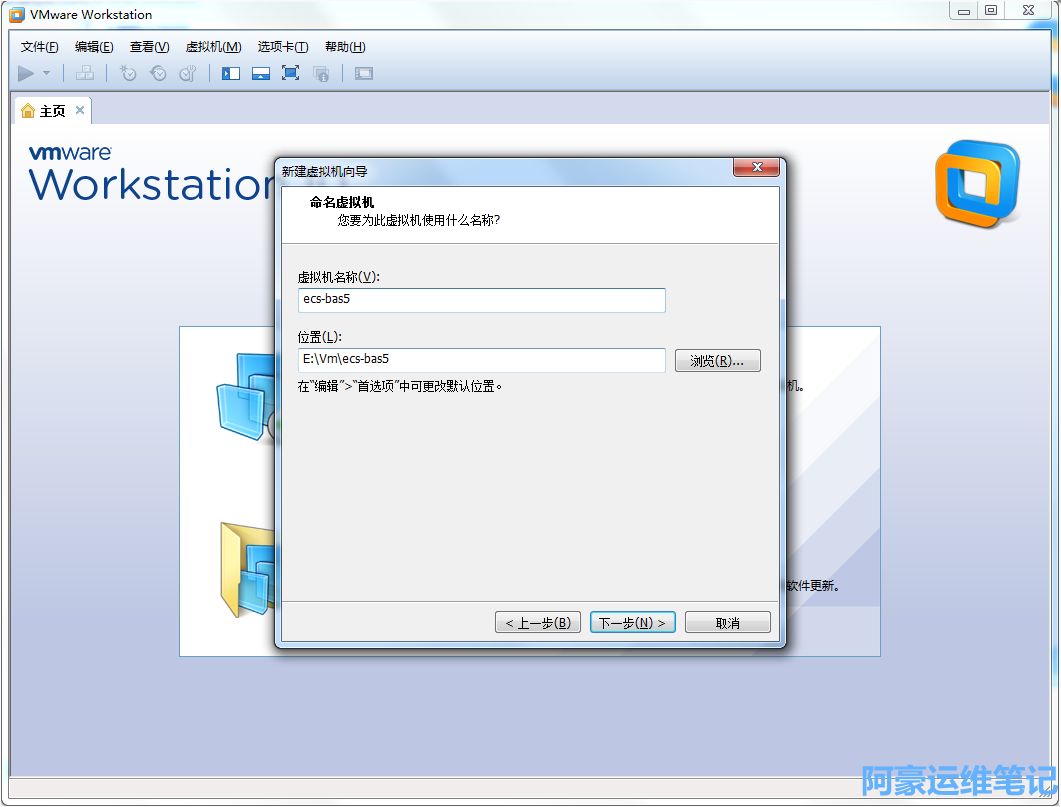Image resolution: width=1061 pixels, height=807 pixels.
Task: Open the 文件(F) menu
Action: pos(40,47)
